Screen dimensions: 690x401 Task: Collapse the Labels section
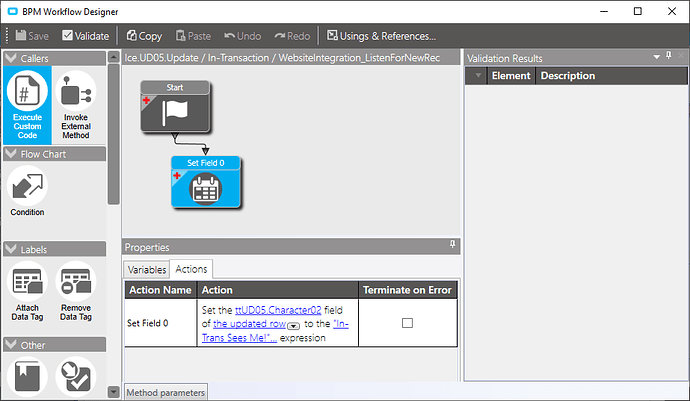(x=11, y=249)
